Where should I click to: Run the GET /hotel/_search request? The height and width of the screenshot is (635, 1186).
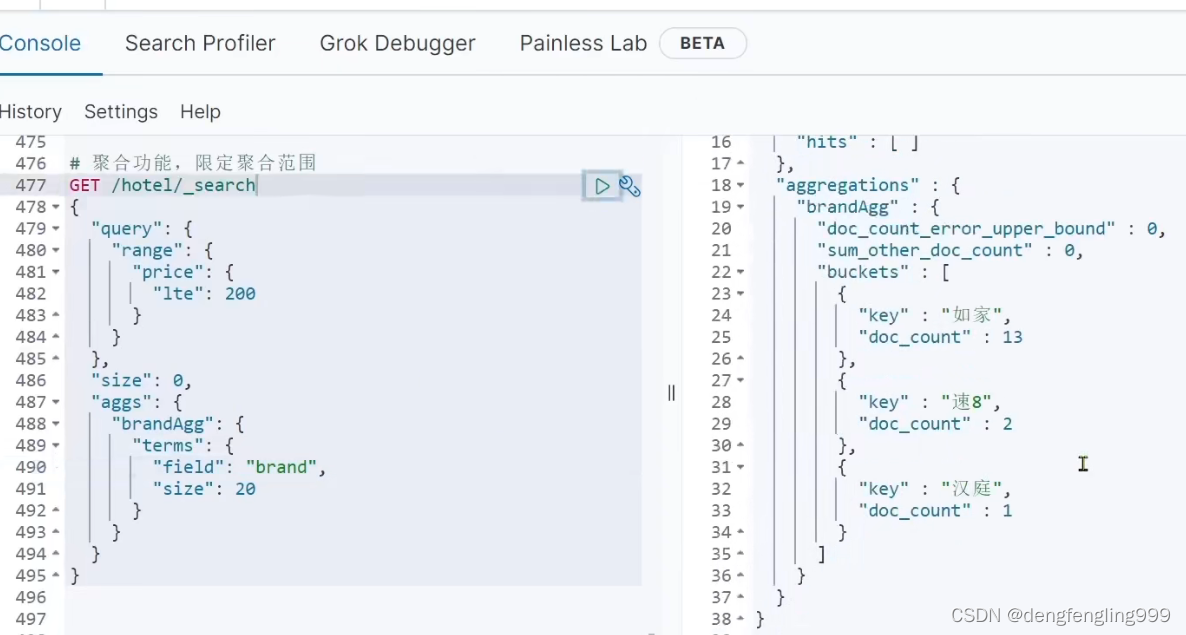pos(602,186)
